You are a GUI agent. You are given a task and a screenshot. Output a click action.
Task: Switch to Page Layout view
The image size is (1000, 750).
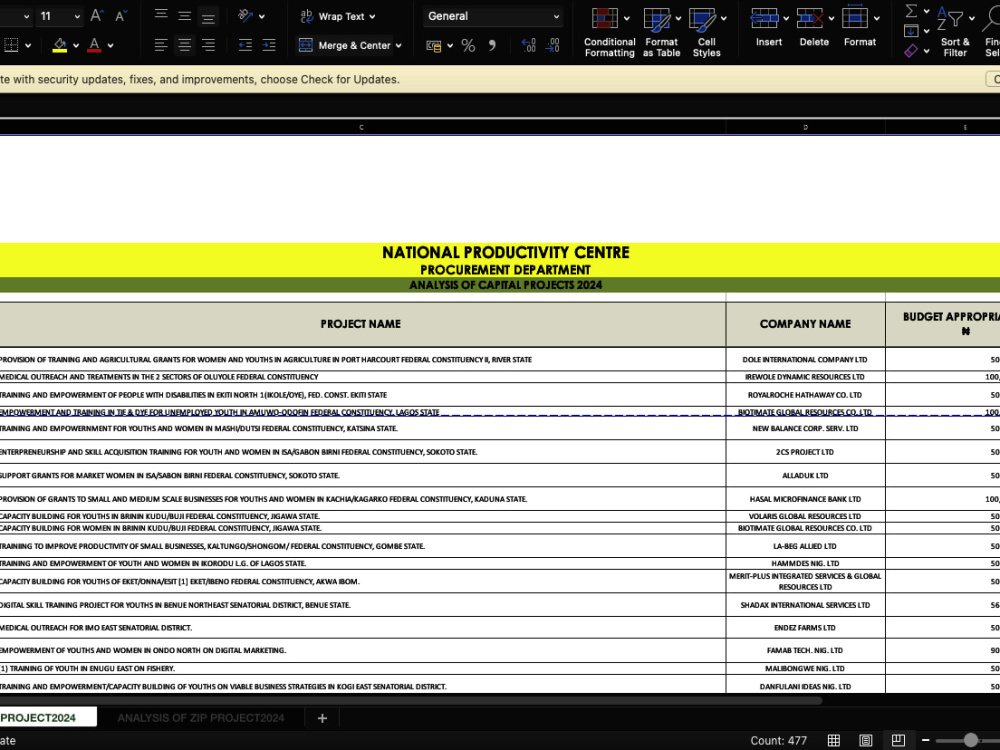tap(865, 740)
